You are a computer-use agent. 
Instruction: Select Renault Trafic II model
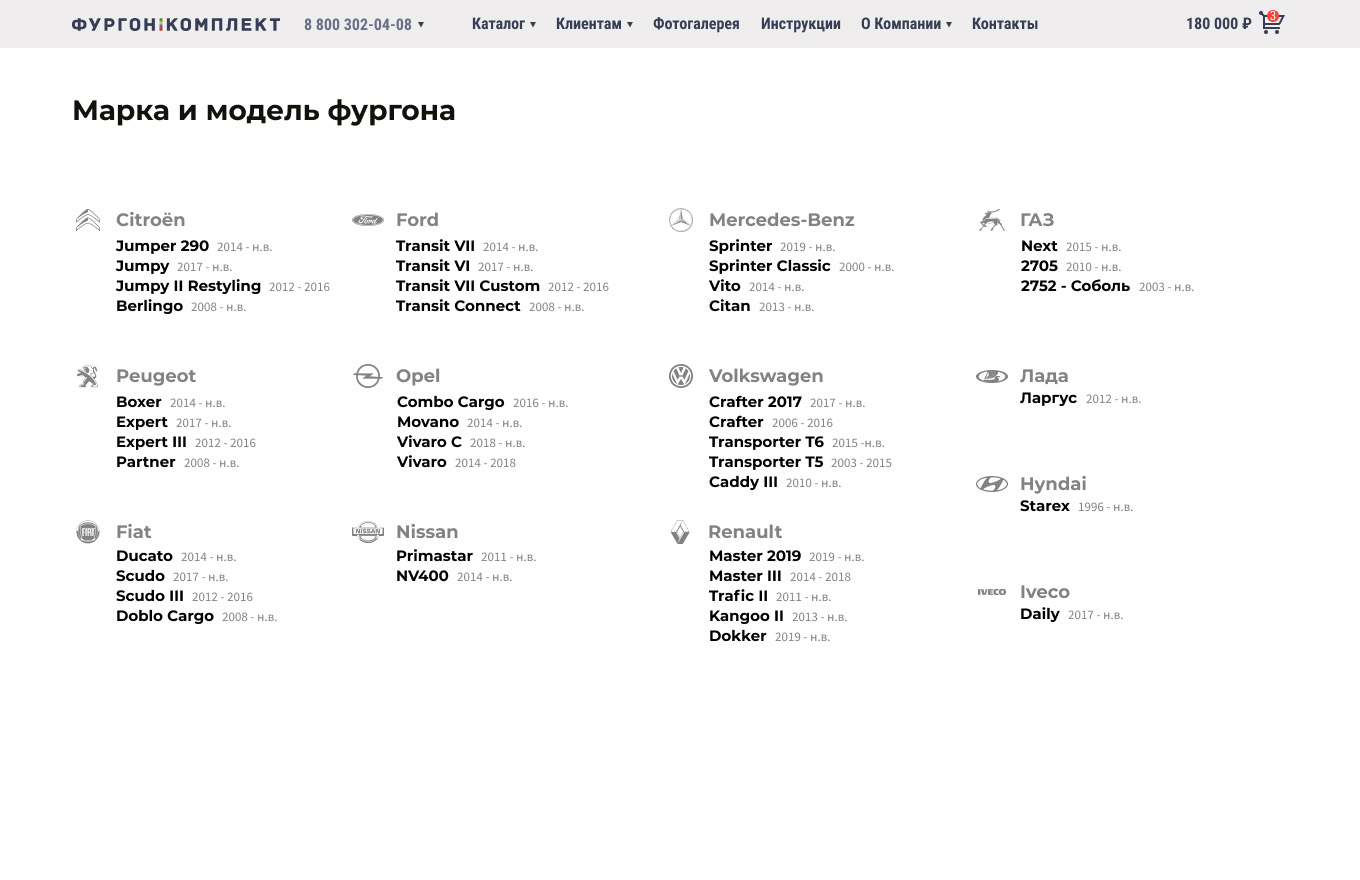click(738, 596)
